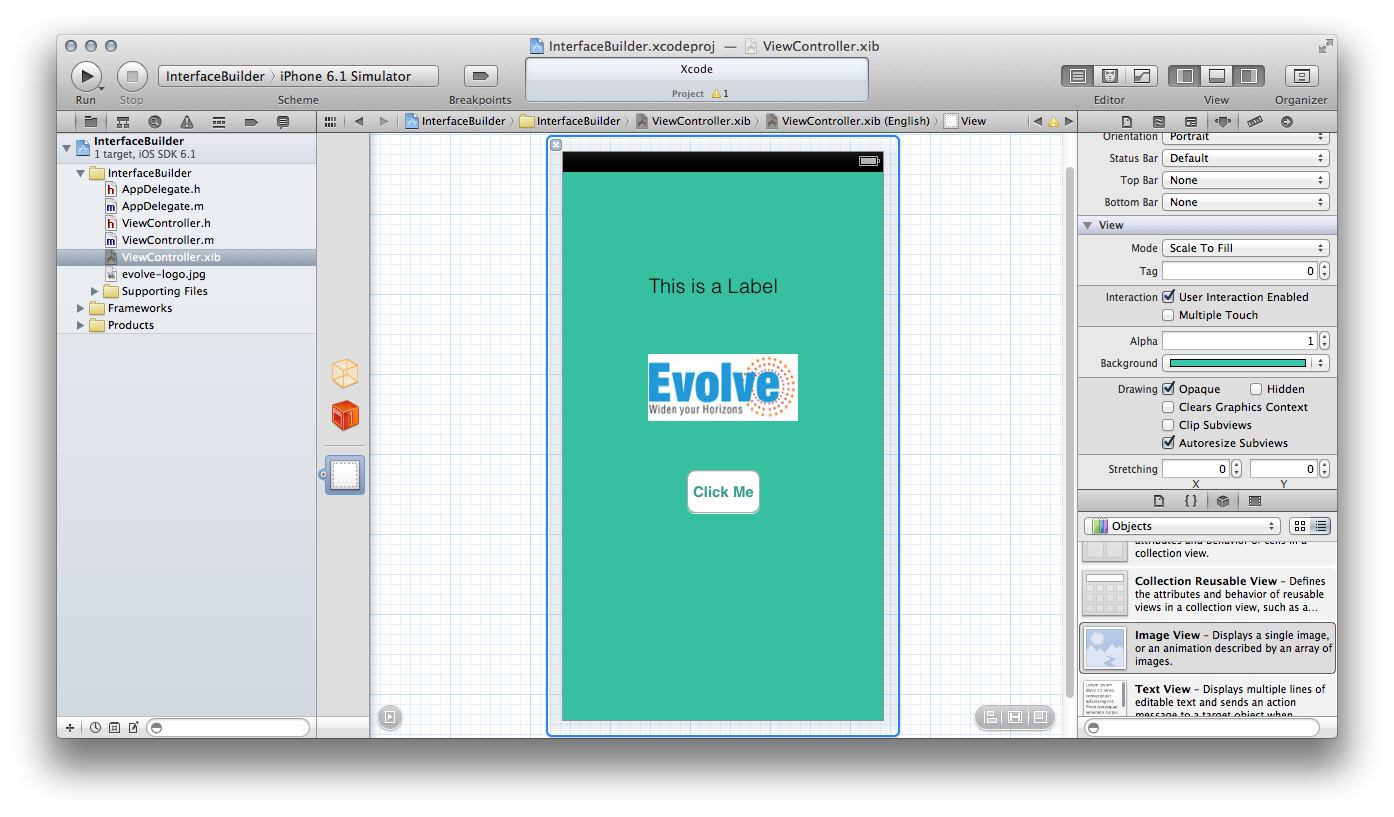Open AppDelegate.m in project navigator
Screen dimensions: 1394x817
(x=162, y=206)
